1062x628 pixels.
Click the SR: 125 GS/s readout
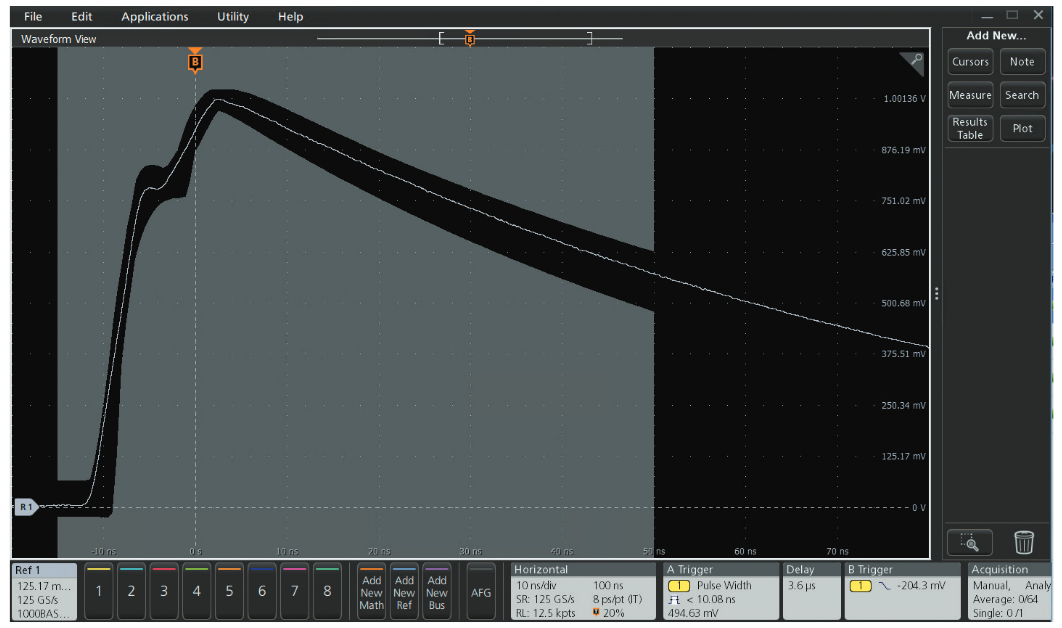[545, 600]
